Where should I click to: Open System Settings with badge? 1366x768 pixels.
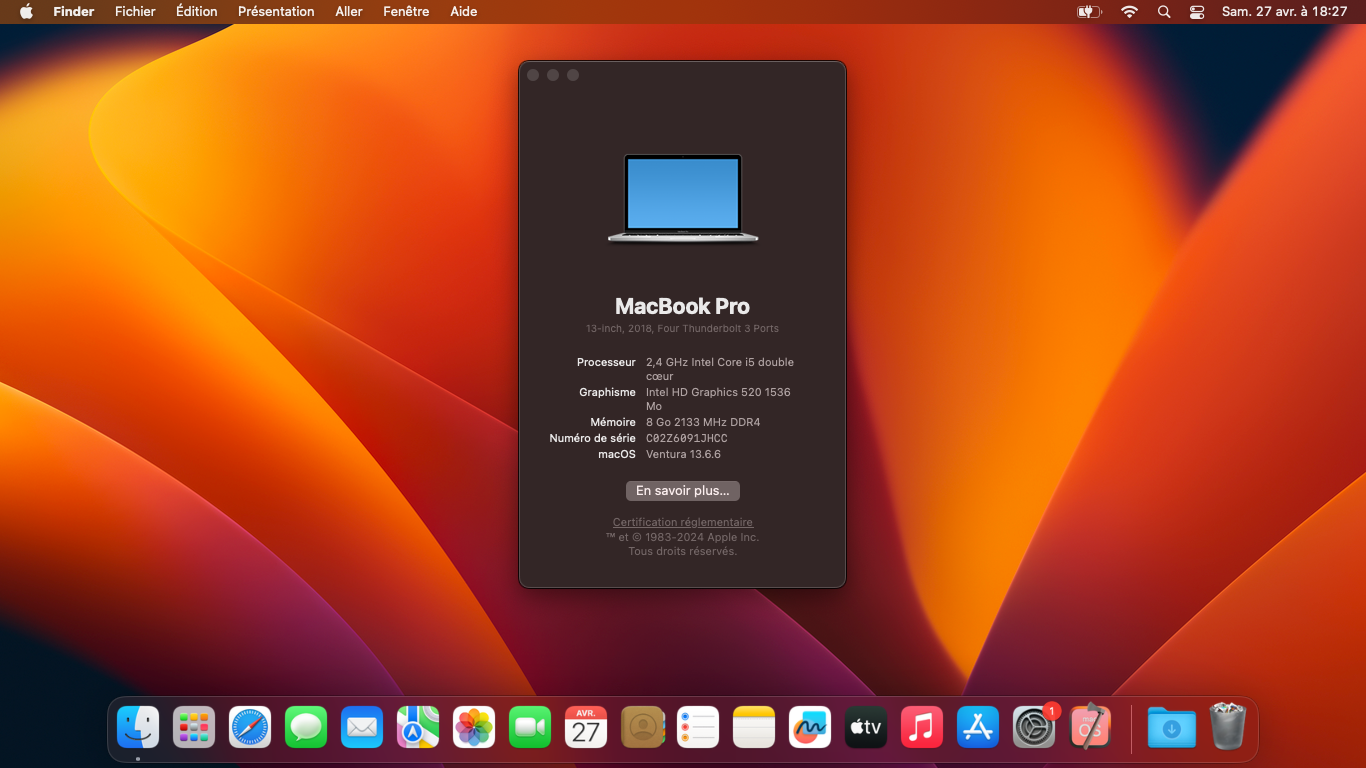[x=1034, y=727]
